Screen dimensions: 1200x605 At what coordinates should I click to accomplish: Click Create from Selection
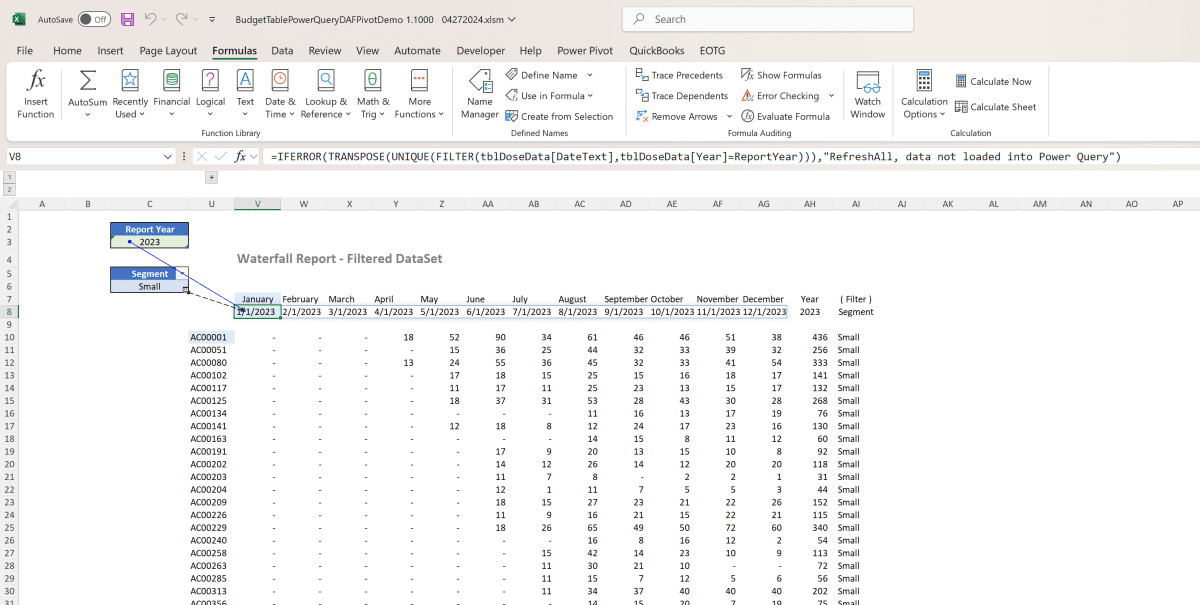tap(559, 116)
